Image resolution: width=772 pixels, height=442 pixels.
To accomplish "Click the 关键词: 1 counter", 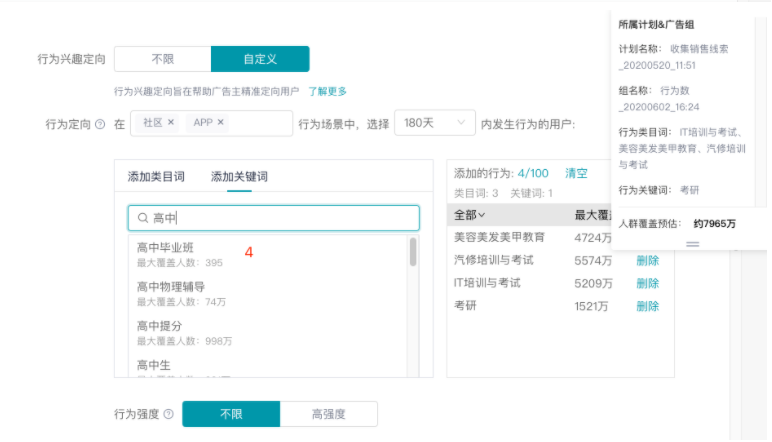I will point(531,193).
